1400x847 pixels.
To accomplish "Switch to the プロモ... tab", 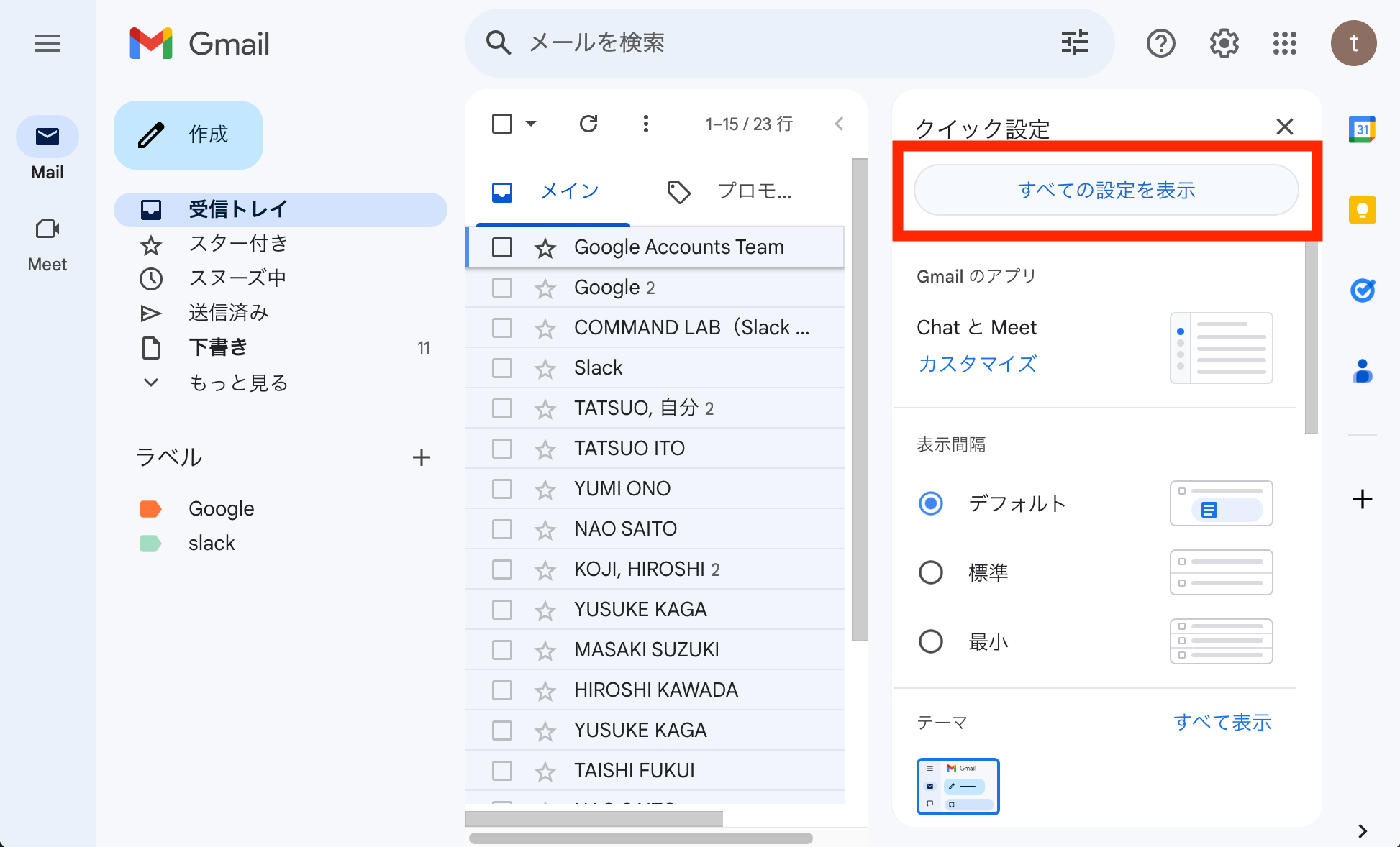I will pos(729,191).
